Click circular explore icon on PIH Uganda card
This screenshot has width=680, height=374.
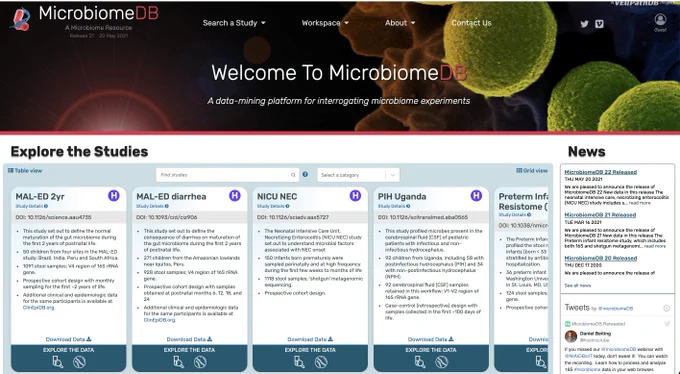441,362
